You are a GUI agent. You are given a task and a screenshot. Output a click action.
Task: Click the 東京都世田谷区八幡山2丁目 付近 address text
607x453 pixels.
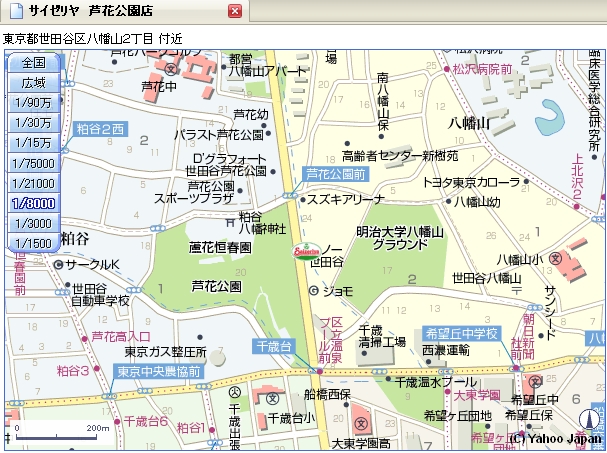(92, 38)
